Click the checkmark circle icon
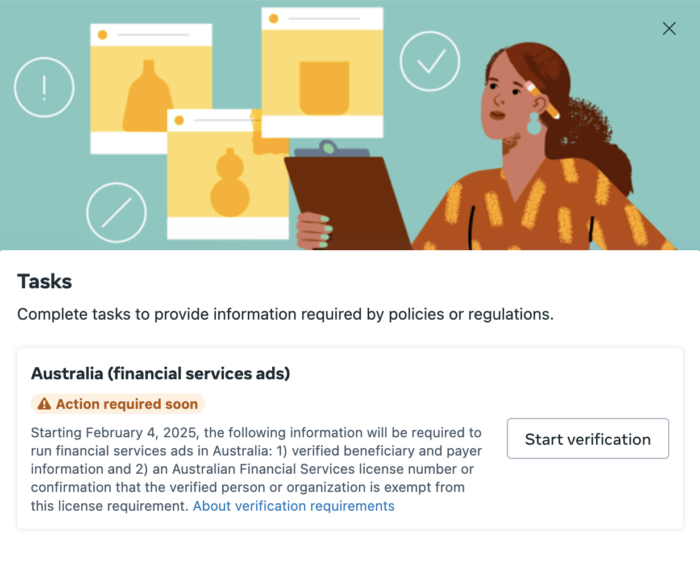The width and height of the screenshot is (700, 563). click(430, 61)
